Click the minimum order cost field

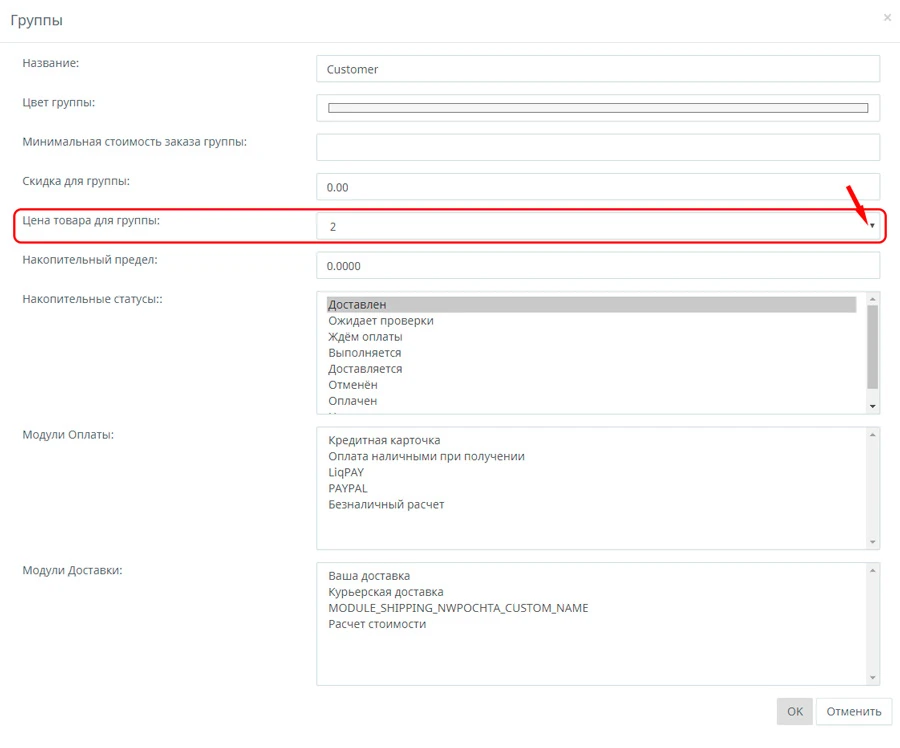click(x=597, y=147)
